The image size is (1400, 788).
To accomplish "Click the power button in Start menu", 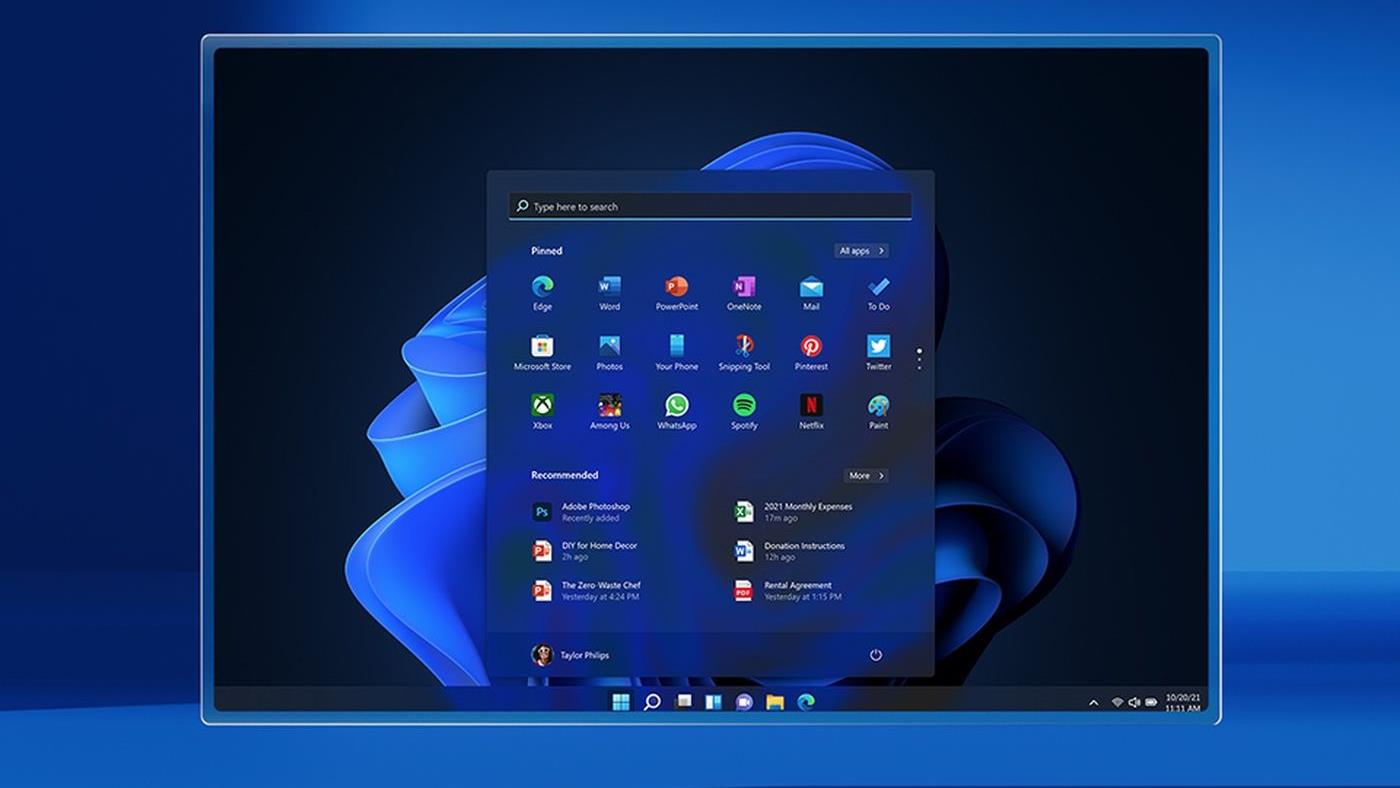I will point(875,655).
